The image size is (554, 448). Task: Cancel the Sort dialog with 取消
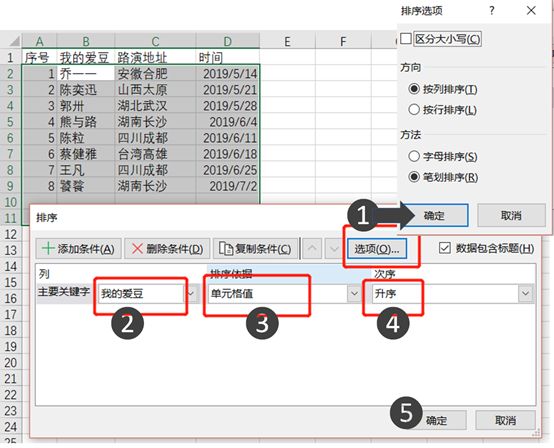click(505, 420)
